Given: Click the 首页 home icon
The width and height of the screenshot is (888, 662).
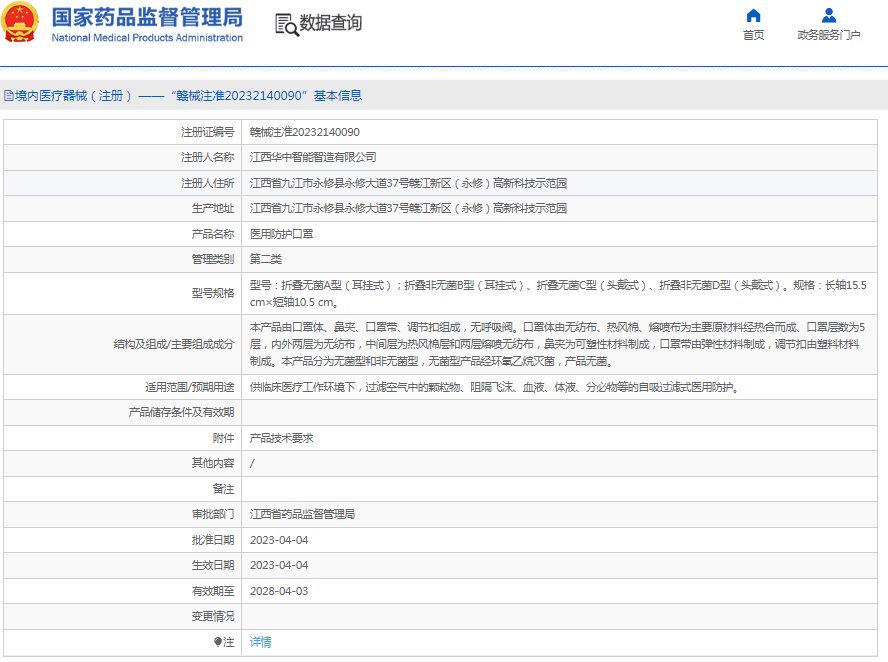Looking at the screenshot, I should pyautogui.click(x=753, y=15).
